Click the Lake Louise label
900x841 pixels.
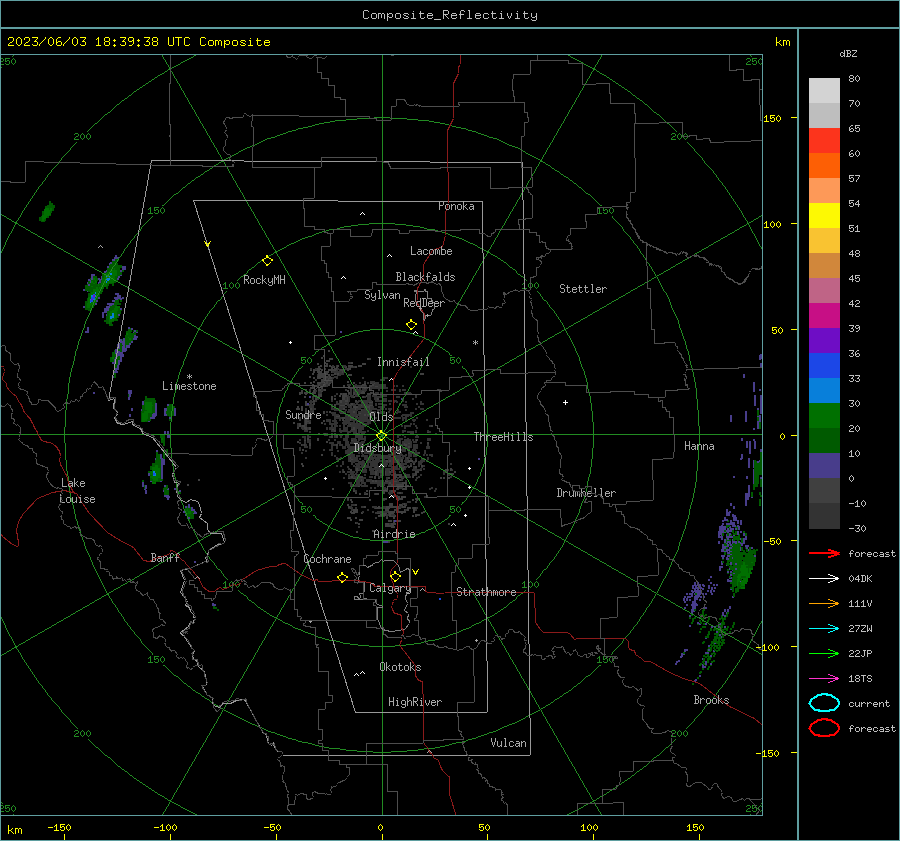77,491
